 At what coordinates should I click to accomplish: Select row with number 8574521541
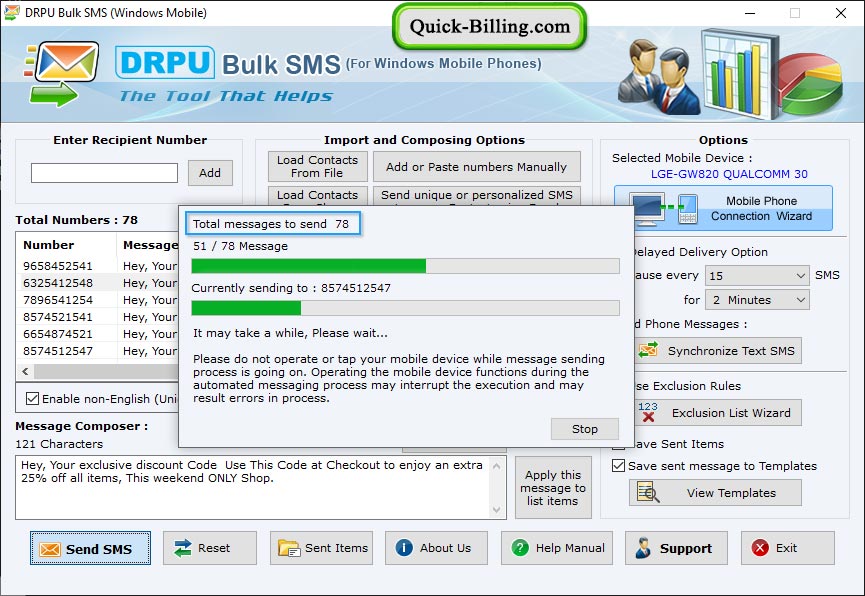98,317
